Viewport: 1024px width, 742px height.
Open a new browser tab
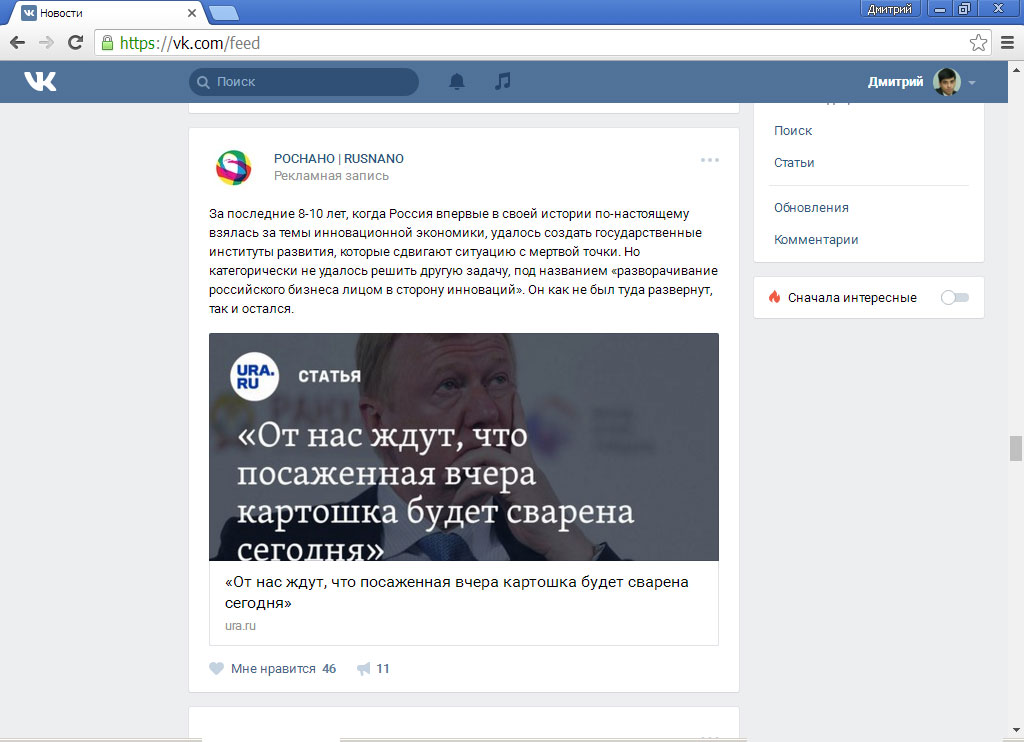224,13
